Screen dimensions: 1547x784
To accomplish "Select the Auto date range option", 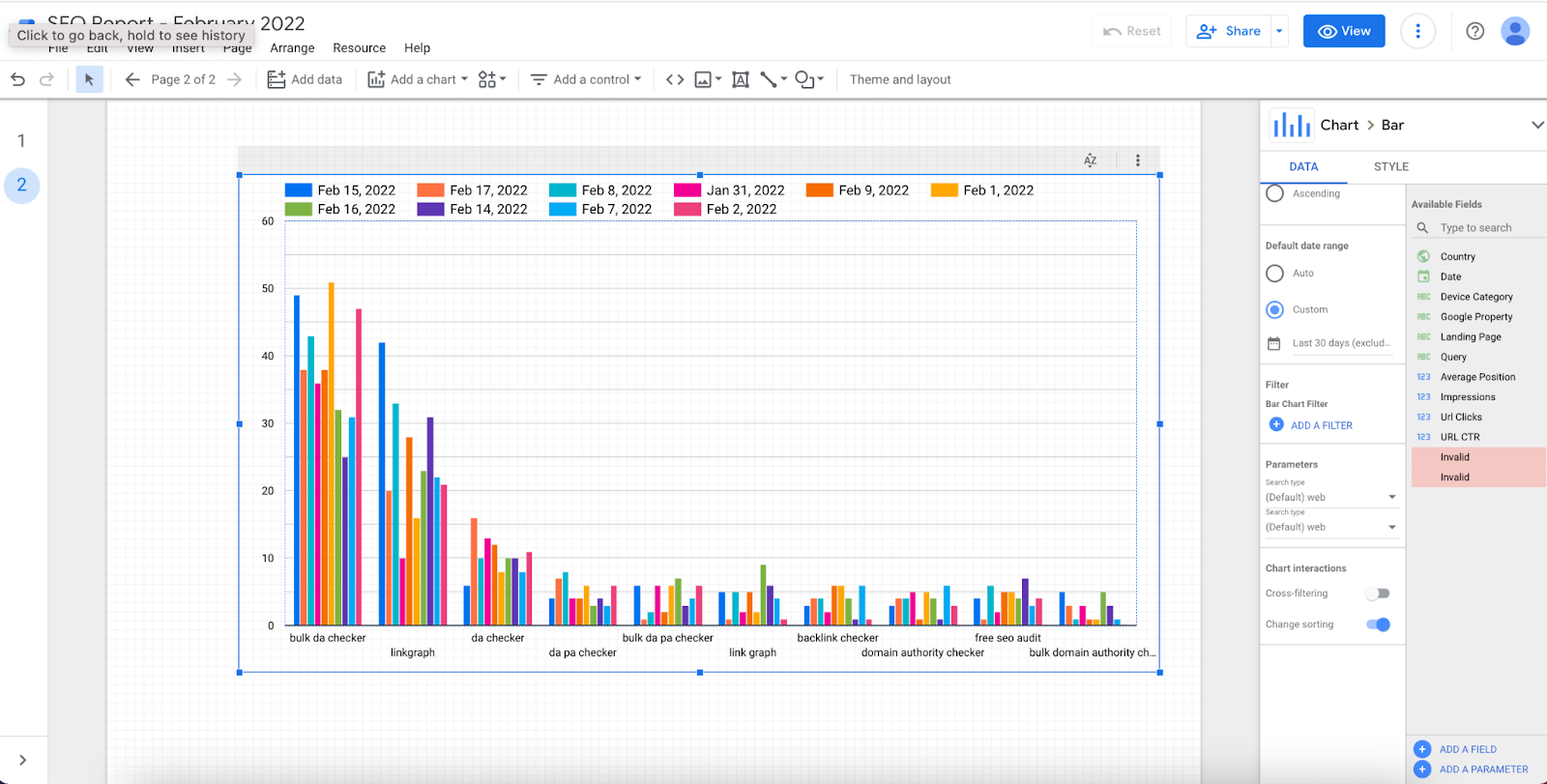I will tap(1275, 274).
